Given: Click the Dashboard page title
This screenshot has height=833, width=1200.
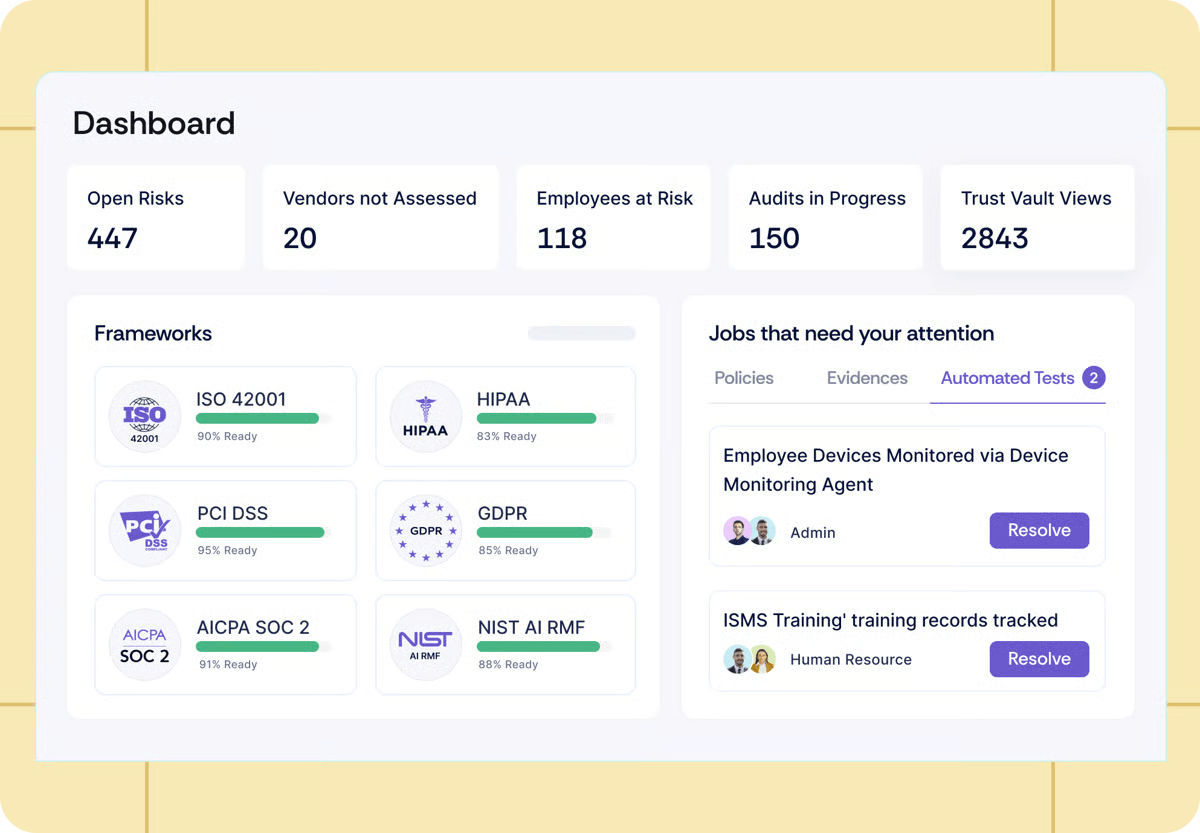Looking at the screenshot, I should click(154, 123).
